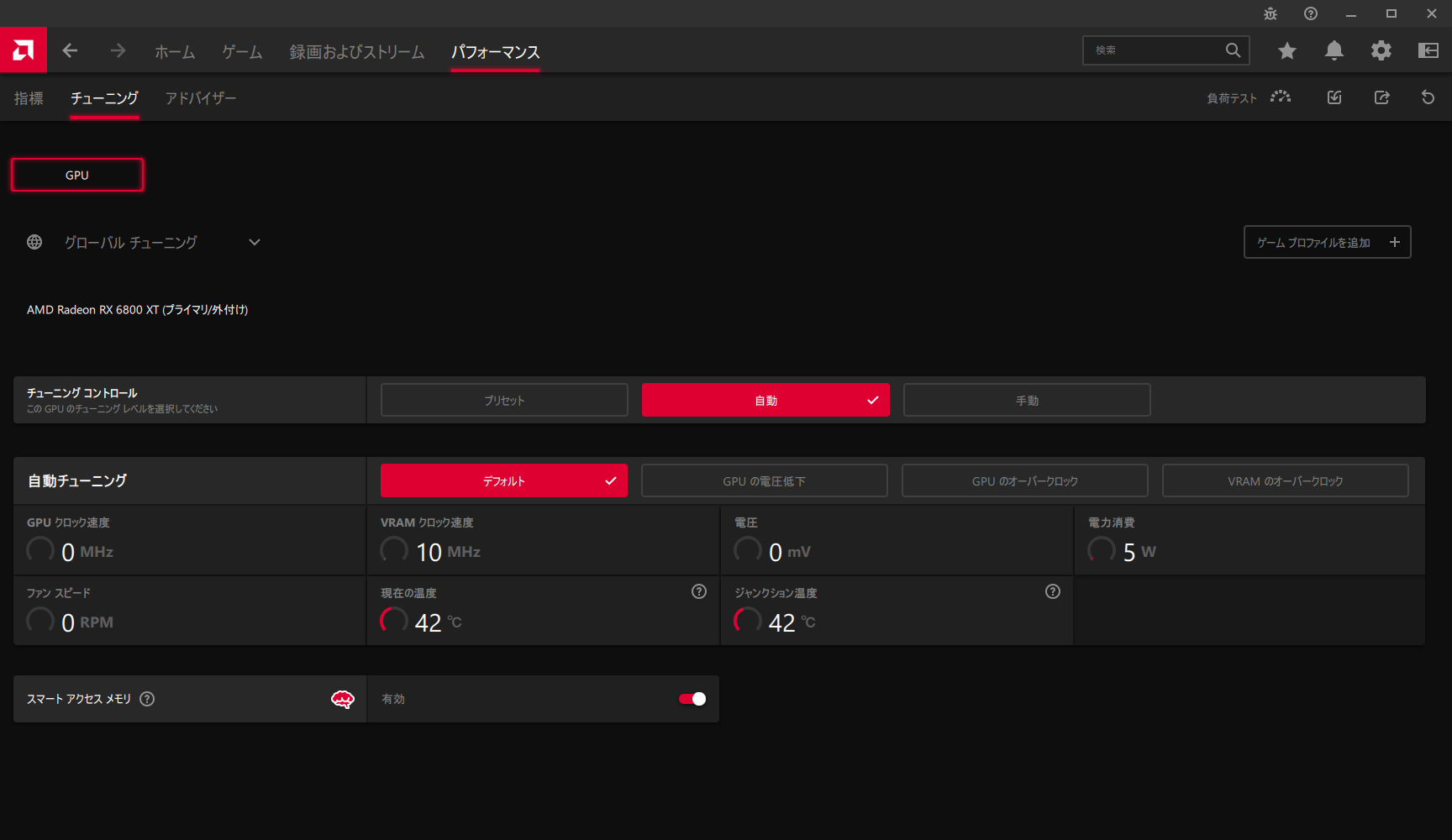Click the reset tuning icon

pyautogui.click(x=1428, y=97)
